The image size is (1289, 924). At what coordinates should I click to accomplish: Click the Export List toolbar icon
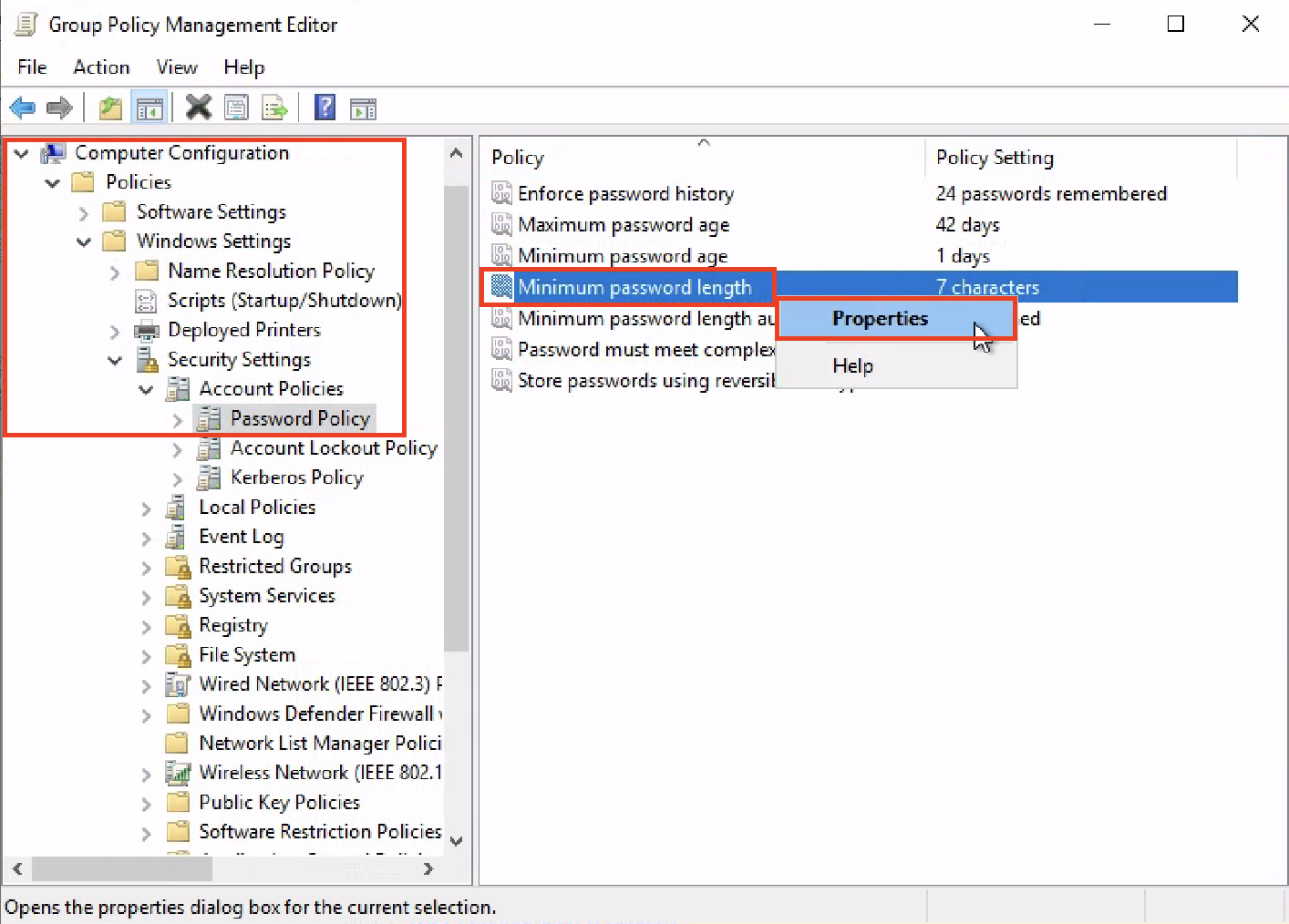[274, 108]
